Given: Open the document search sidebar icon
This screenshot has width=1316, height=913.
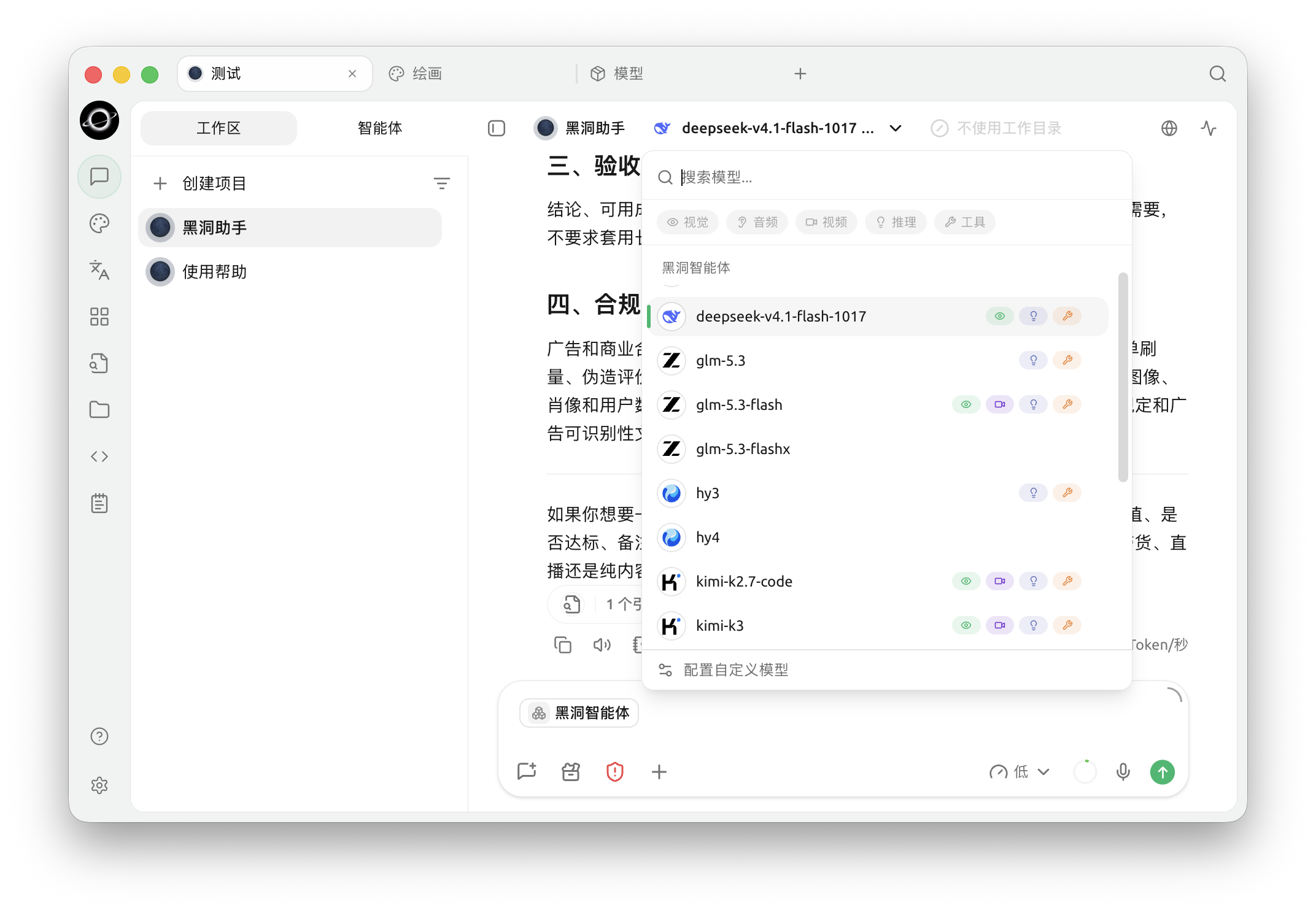Looking at the screenshot, I should (99, 363).
